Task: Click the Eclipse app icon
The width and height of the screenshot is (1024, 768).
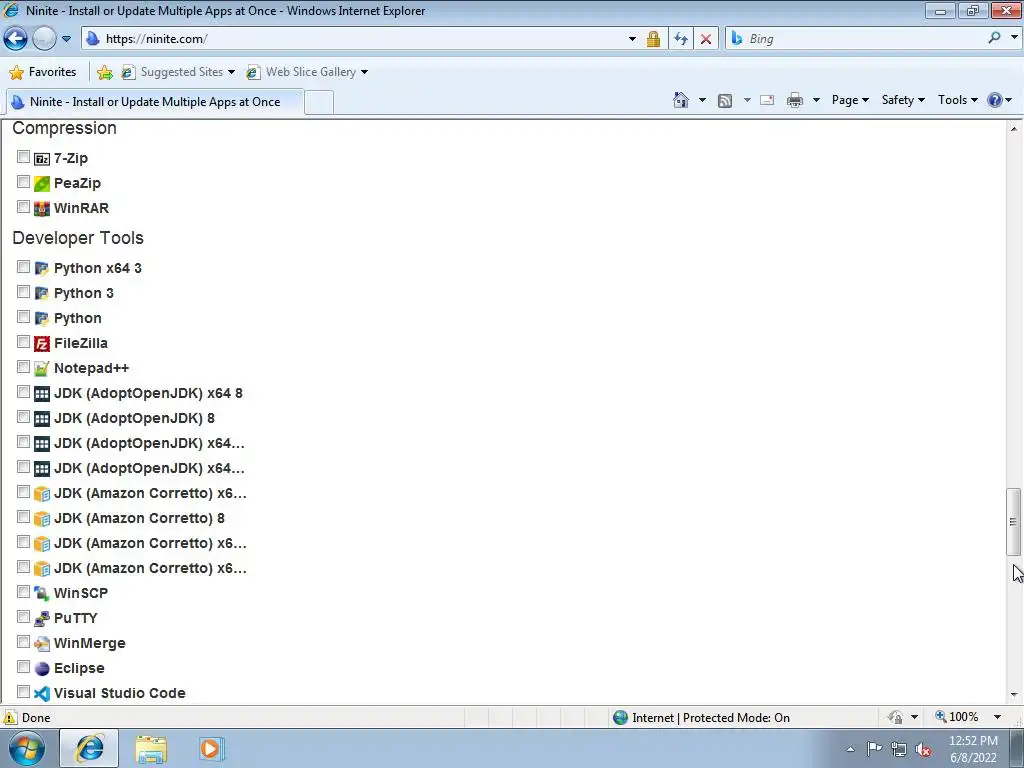Action: click(x=42, y=669)
